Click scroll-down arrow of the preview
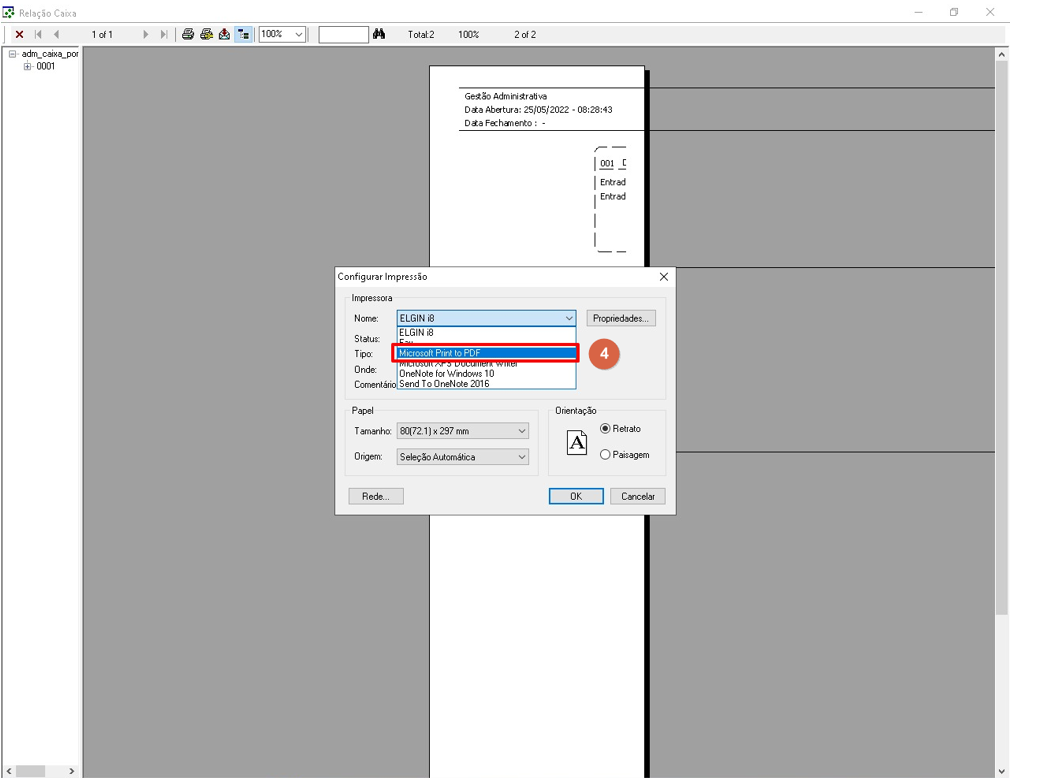Image resolution: width=1037 pixels, height=778 pixels. (1001, 771)
